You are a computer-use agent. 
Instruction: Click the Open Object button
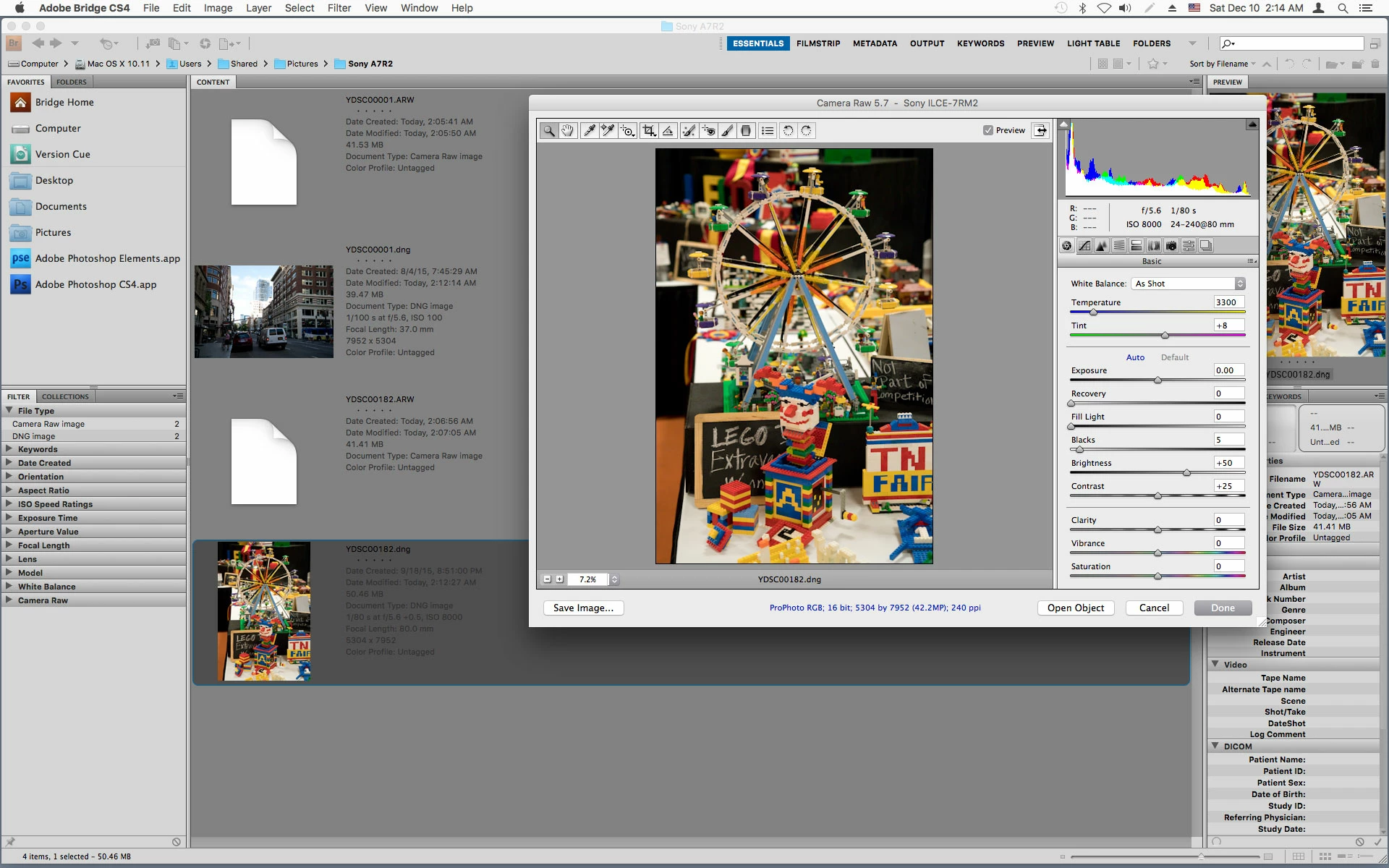(1075, 608)
